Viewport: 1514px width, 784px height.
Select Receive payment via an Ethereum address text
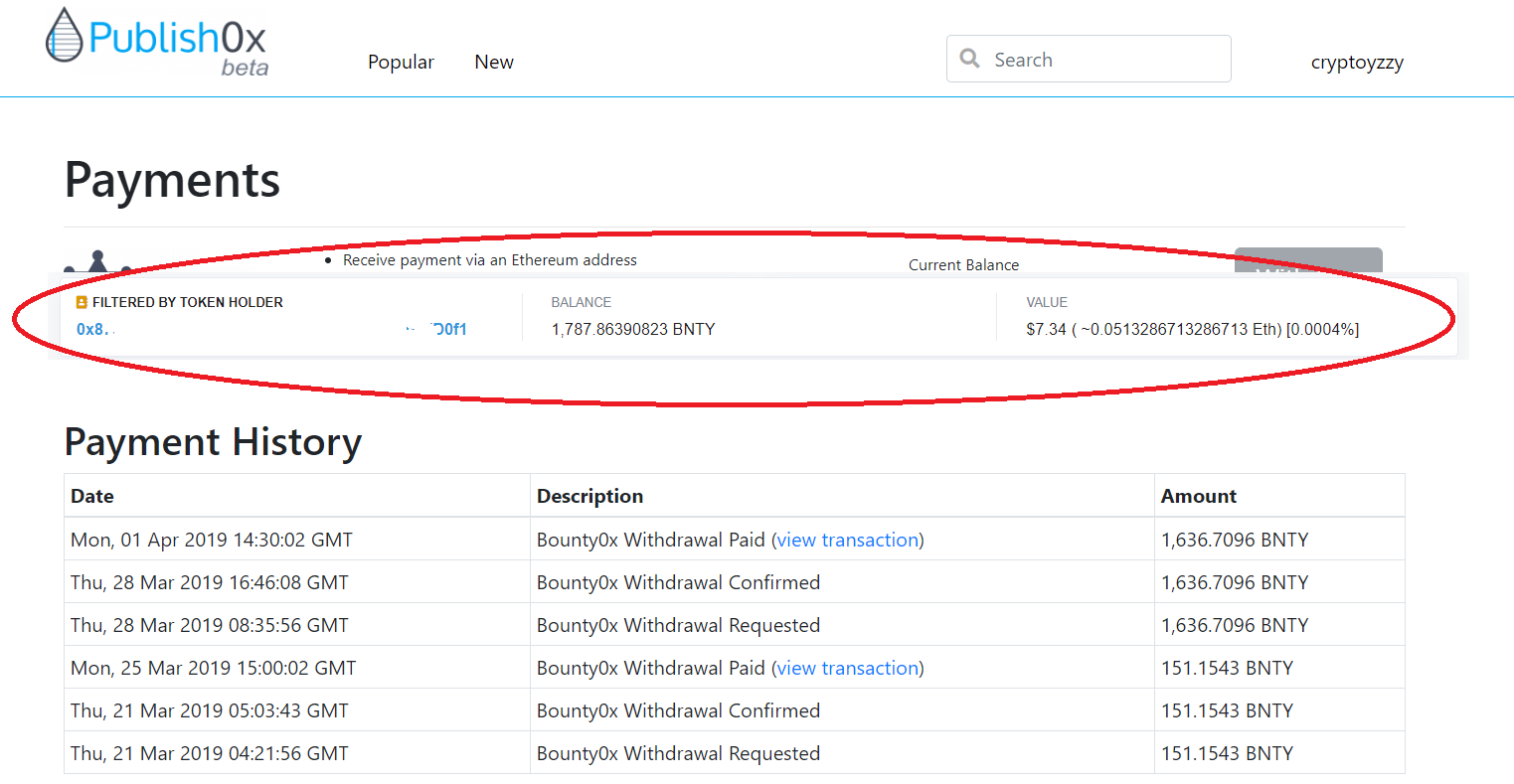490,260
